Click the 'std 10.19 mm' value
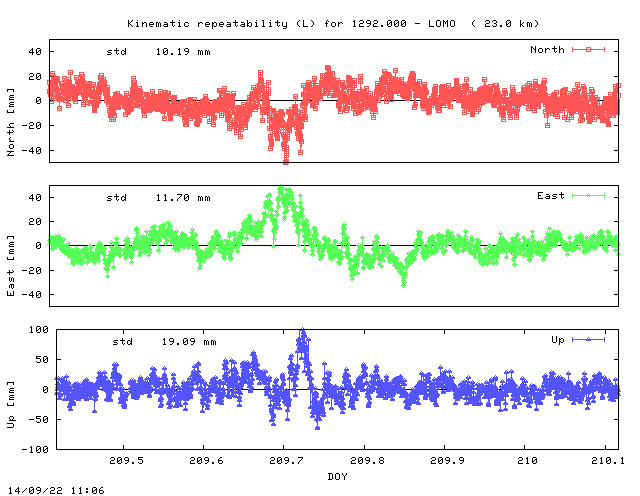Image resolution: width=640 pixels, height=496 pixels. (158, 52)
